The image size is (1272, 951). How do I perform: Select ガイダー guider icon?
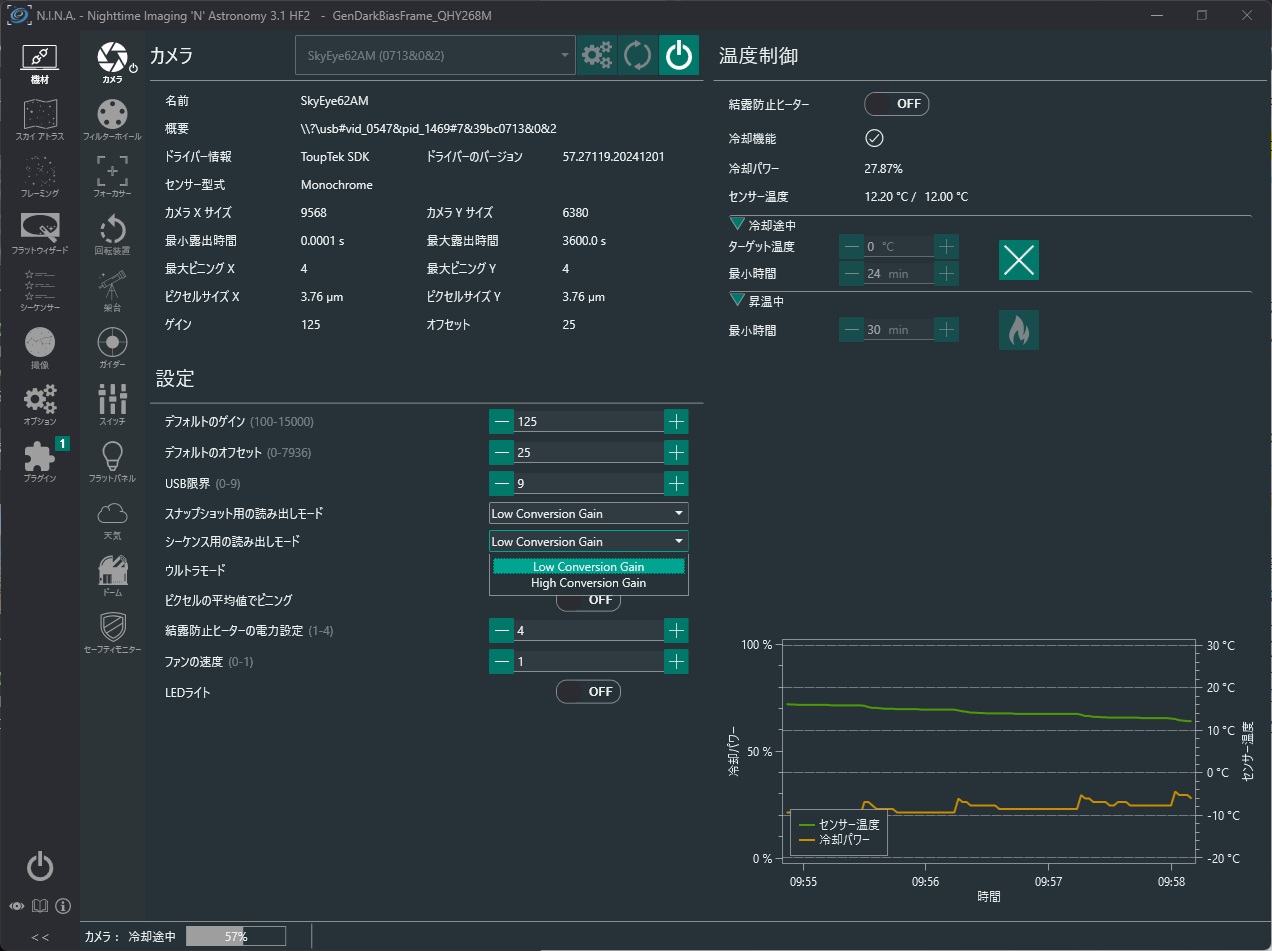[112, 348]
